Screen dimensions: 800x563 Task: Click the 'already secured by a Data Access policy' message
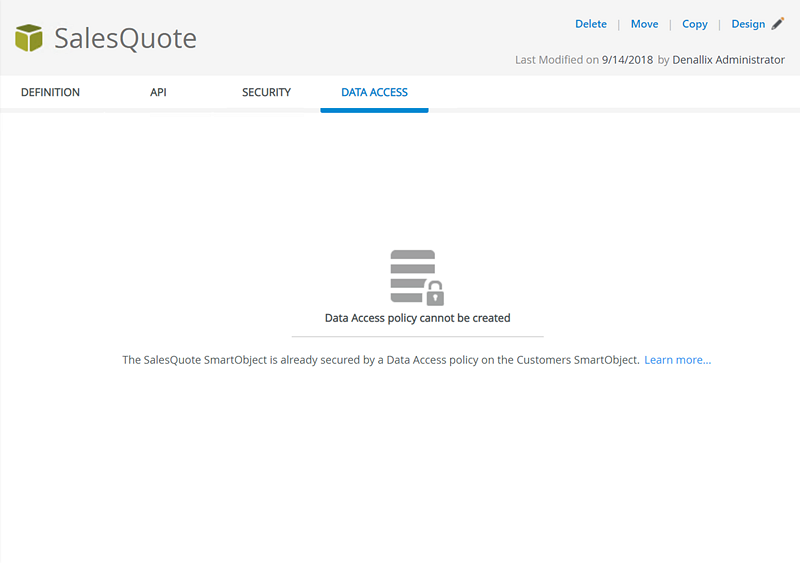(381, 360)
